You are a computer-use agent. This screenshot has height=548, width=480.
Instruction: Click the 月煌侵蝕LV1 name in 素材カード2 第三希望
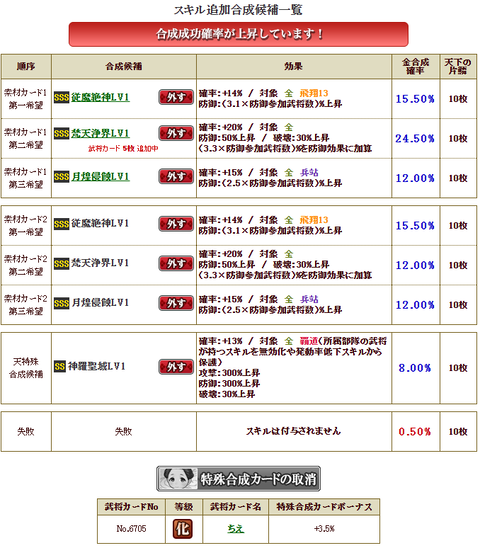click(x=100, y=303)
